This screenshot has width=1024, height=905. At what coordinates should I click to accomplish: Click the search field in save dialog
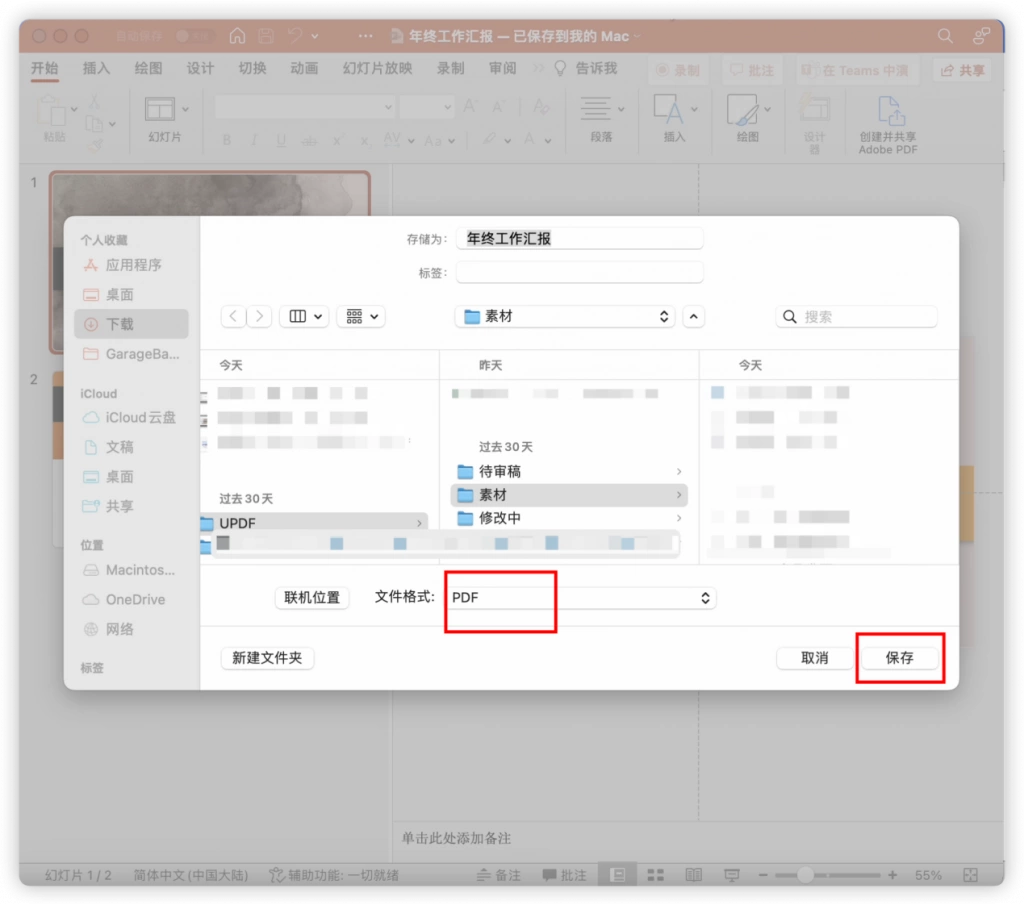point(857,317)
